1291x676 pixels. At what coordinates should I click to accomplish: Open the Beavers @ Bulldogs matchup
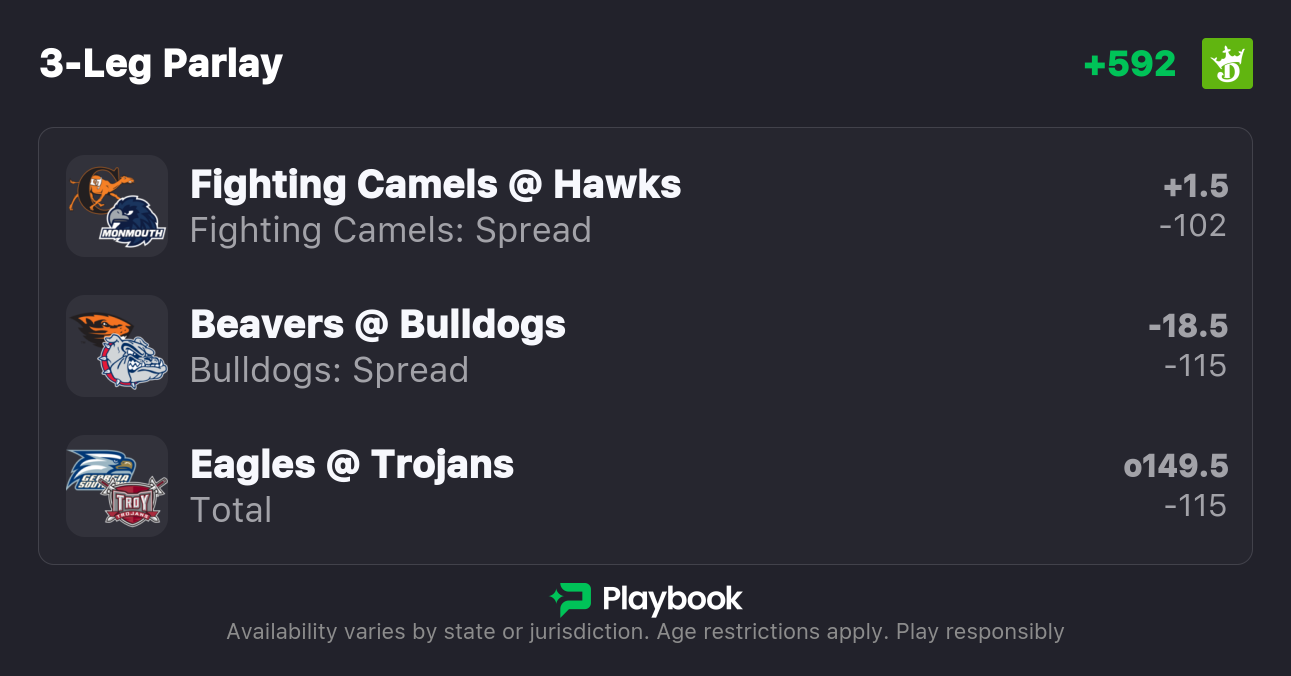coord(377,325)
